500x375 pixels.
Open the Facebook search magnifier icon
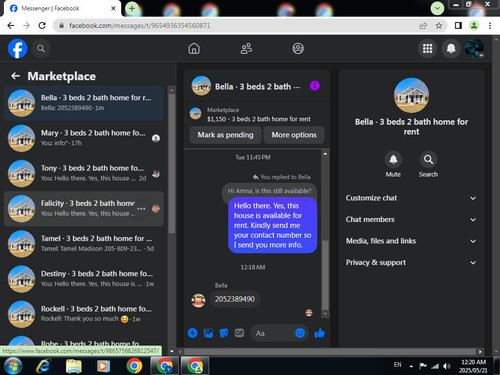(x=41, y=49)
